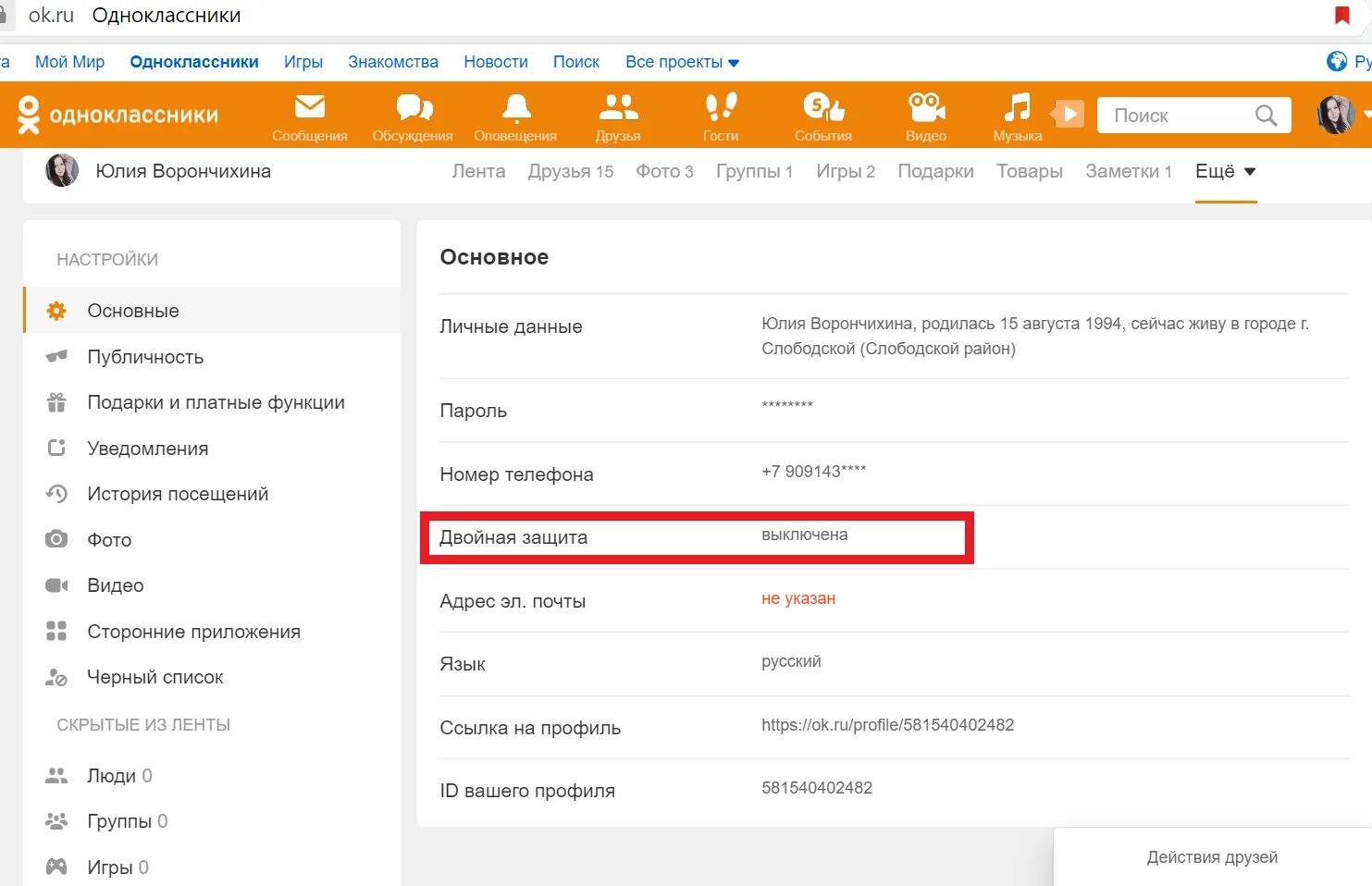Screen dimensions: 1372x886
Task: Open Друзья people icon in orange bar
Action: [618, 107]
